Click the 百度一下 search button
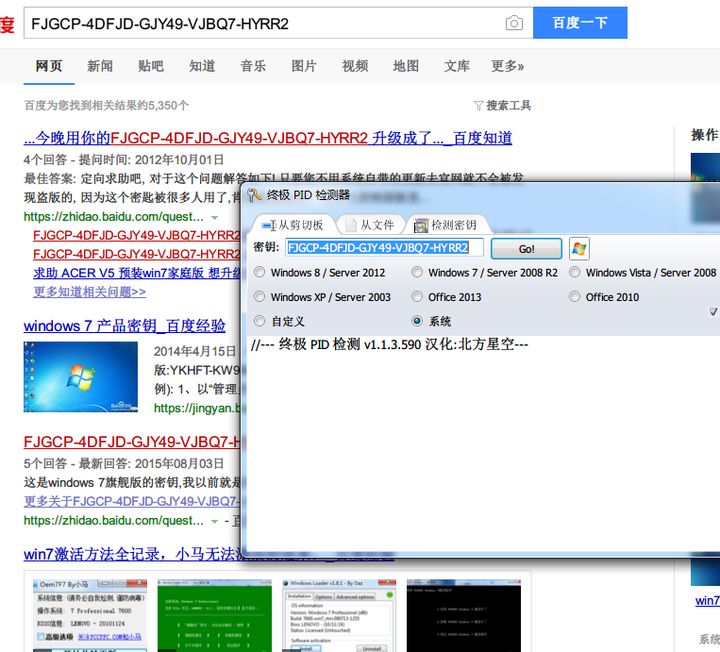720x652 pixels. coord(580,22)
